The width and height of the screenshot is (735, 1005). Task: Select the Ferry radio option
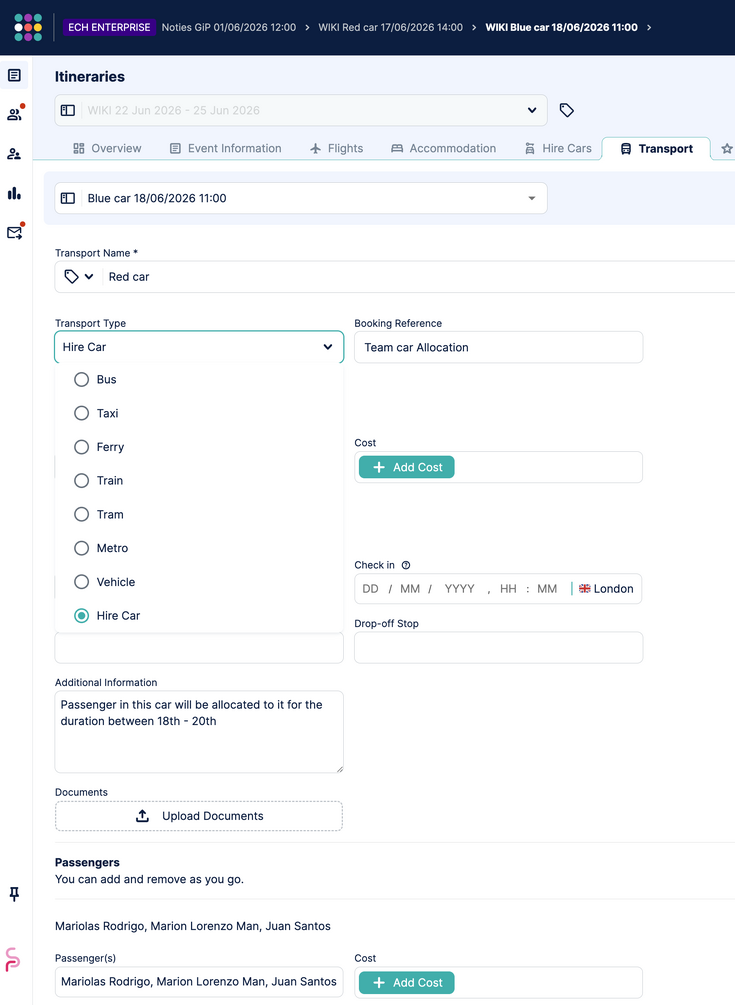tap(81, 447)
